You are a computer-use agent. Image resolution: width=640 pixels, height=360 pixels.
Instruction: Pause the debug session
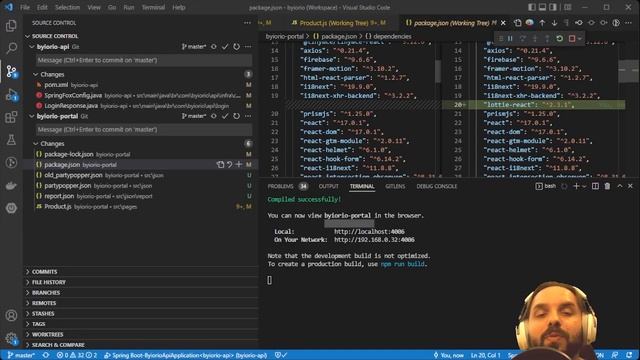[x=510, y=38]
